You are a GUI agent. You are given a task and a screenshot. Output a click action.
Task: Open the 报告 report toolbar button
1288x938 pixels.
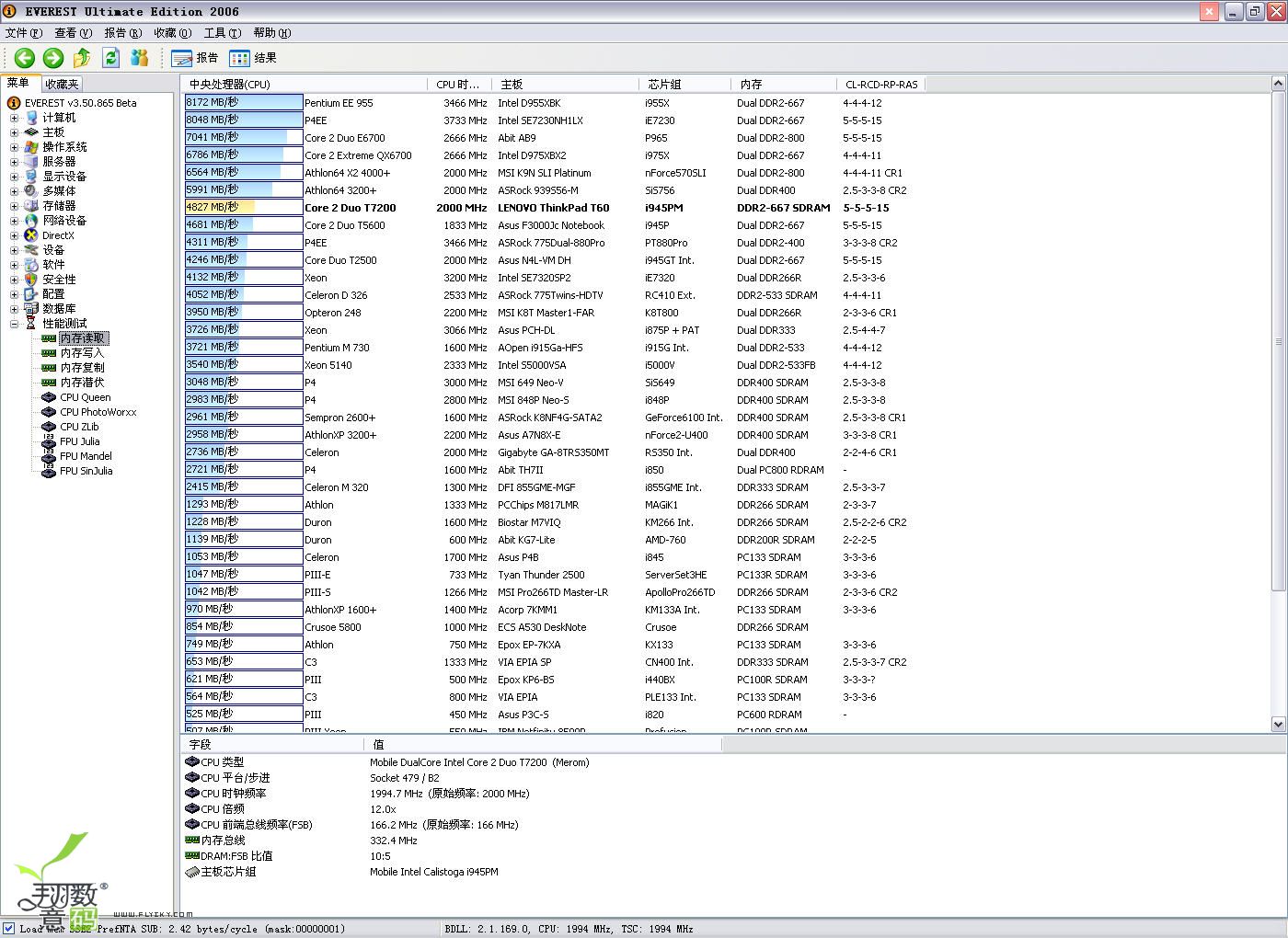pos(195,58)
